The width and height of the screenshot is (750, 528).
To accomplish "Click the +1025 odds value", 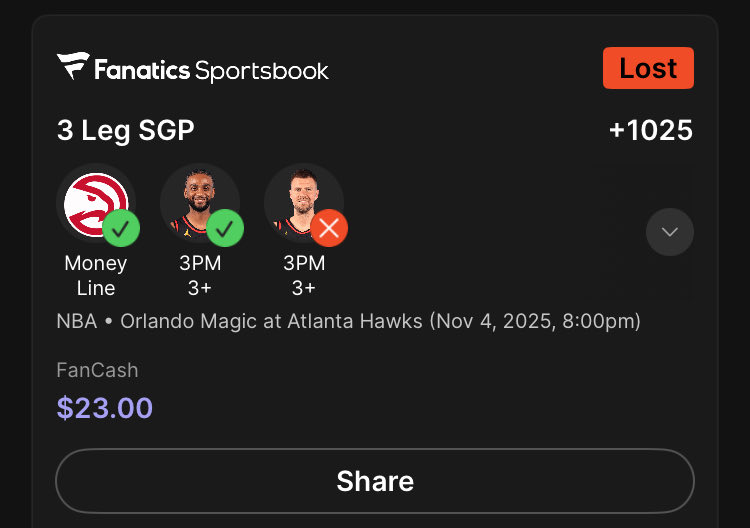I will [x=651, y=131].
